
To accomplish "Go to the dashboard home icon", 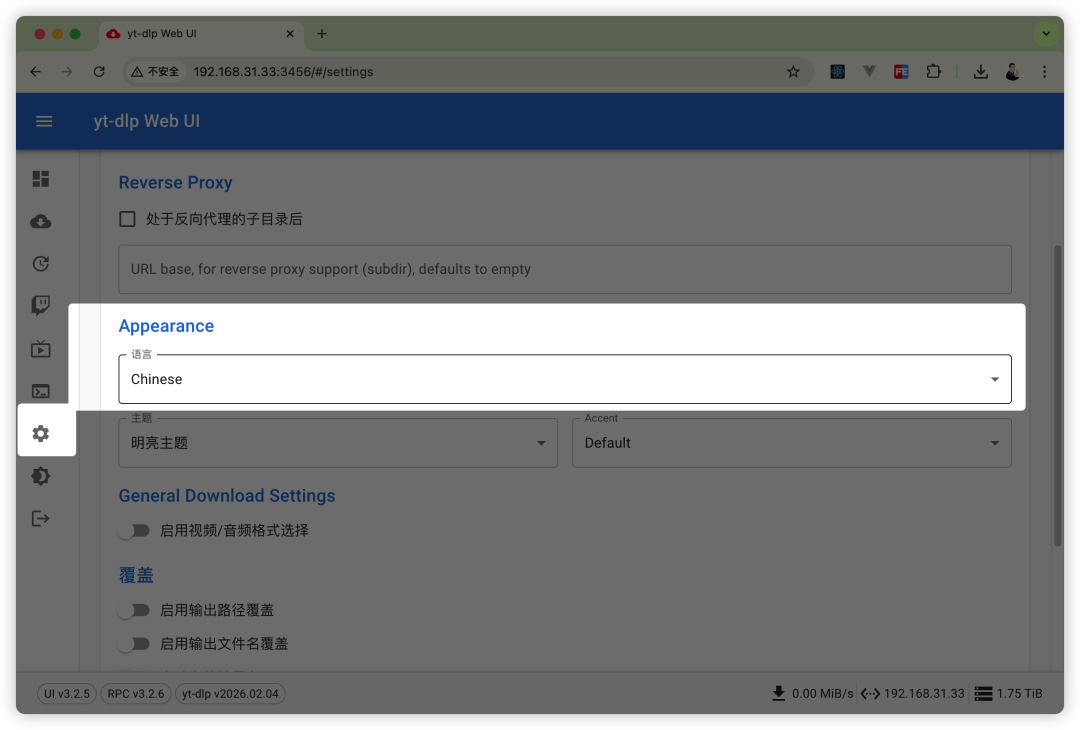I will [x=41, y=179].
